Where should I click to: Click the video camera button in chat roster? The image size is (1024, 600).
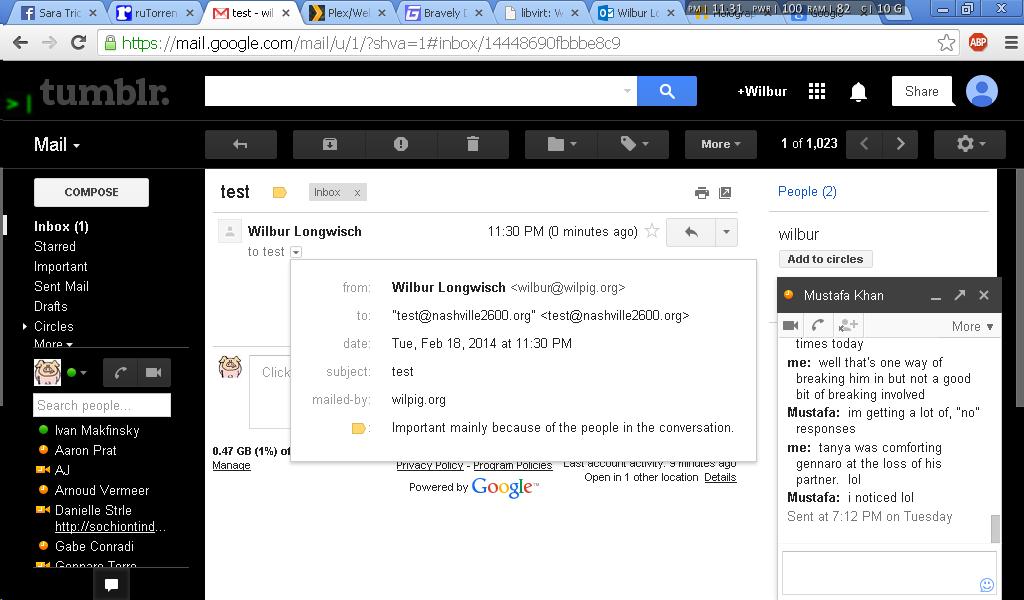pos(154,372)
